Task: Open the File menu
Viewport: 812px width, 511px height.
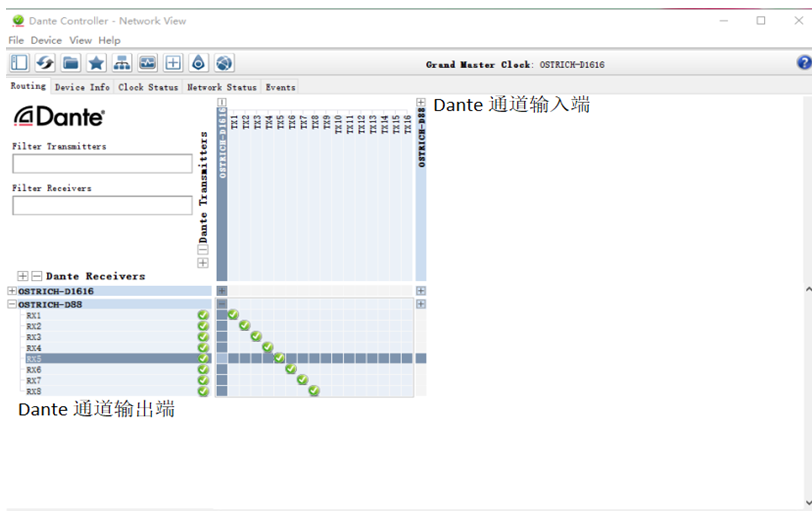Action: 16,40
